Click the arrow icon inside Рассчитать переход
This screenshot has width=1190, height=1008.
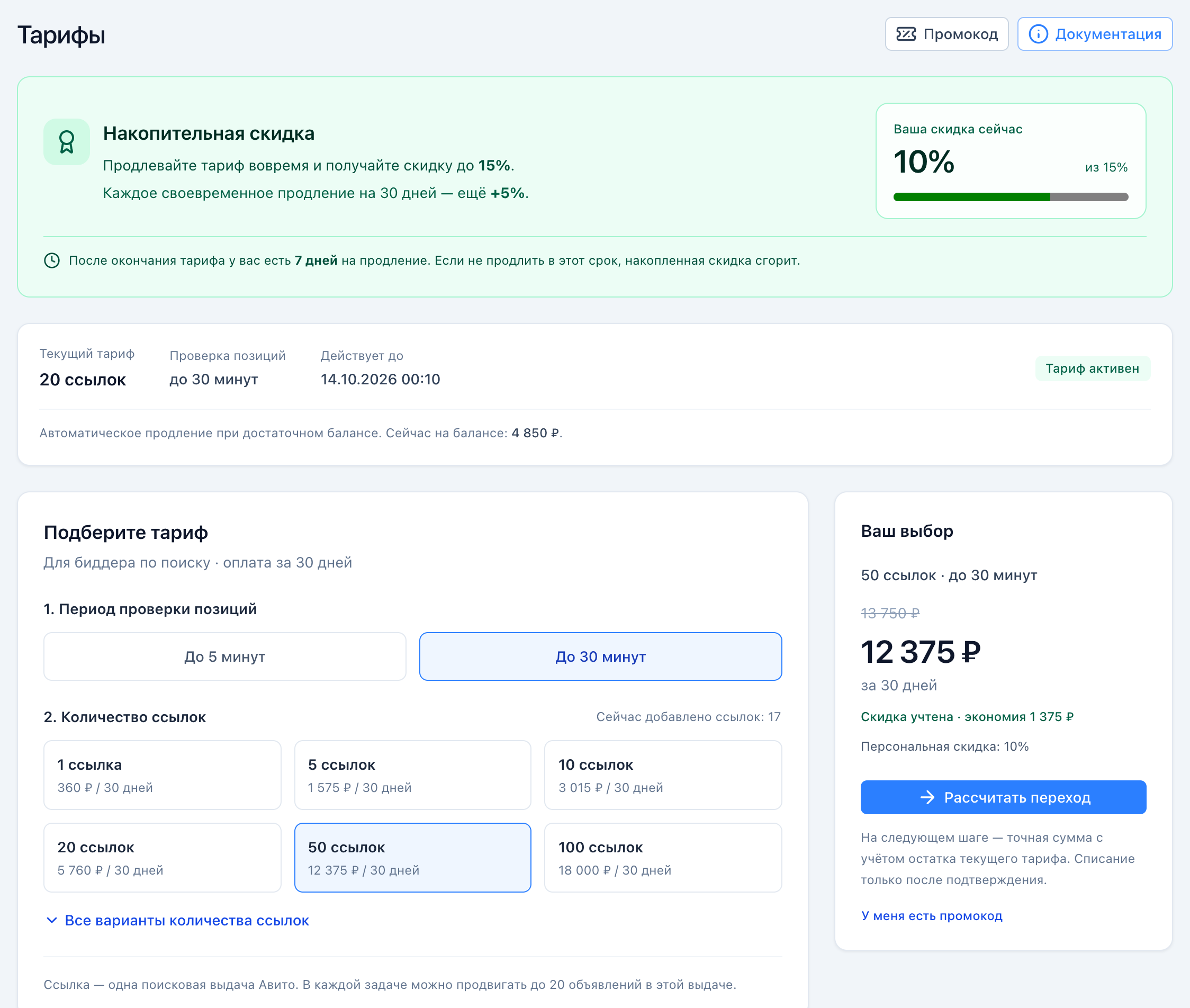927,797
